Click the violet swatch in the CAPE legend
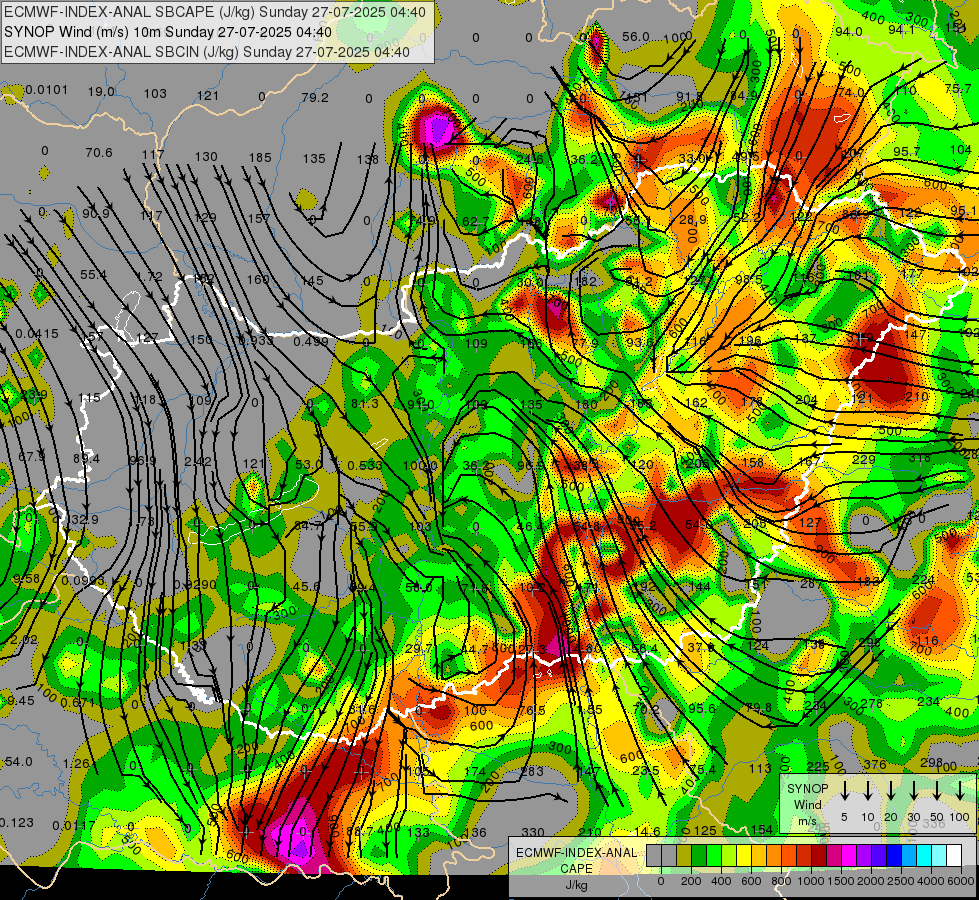The width and height of the screenshot is (979, 900). [x=864, y=855]
